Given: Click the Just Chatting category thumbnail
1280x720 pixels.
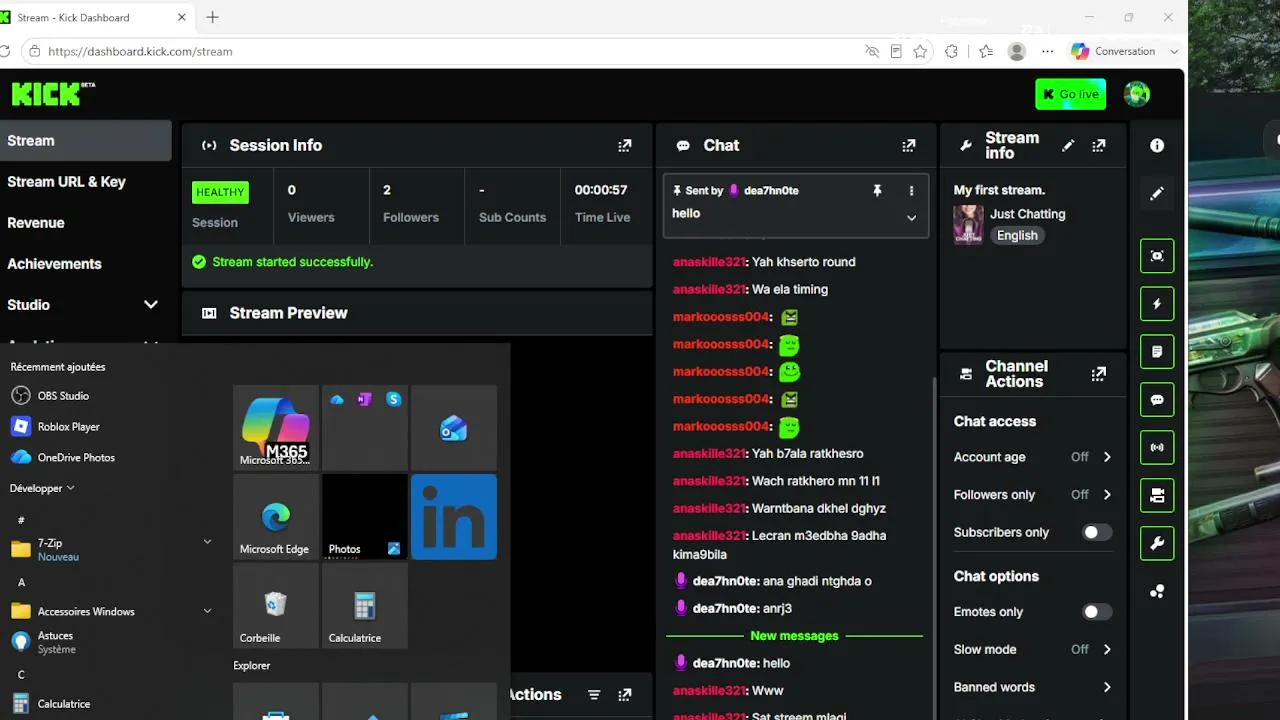Looking at the screenshot, I should [968, 225].
